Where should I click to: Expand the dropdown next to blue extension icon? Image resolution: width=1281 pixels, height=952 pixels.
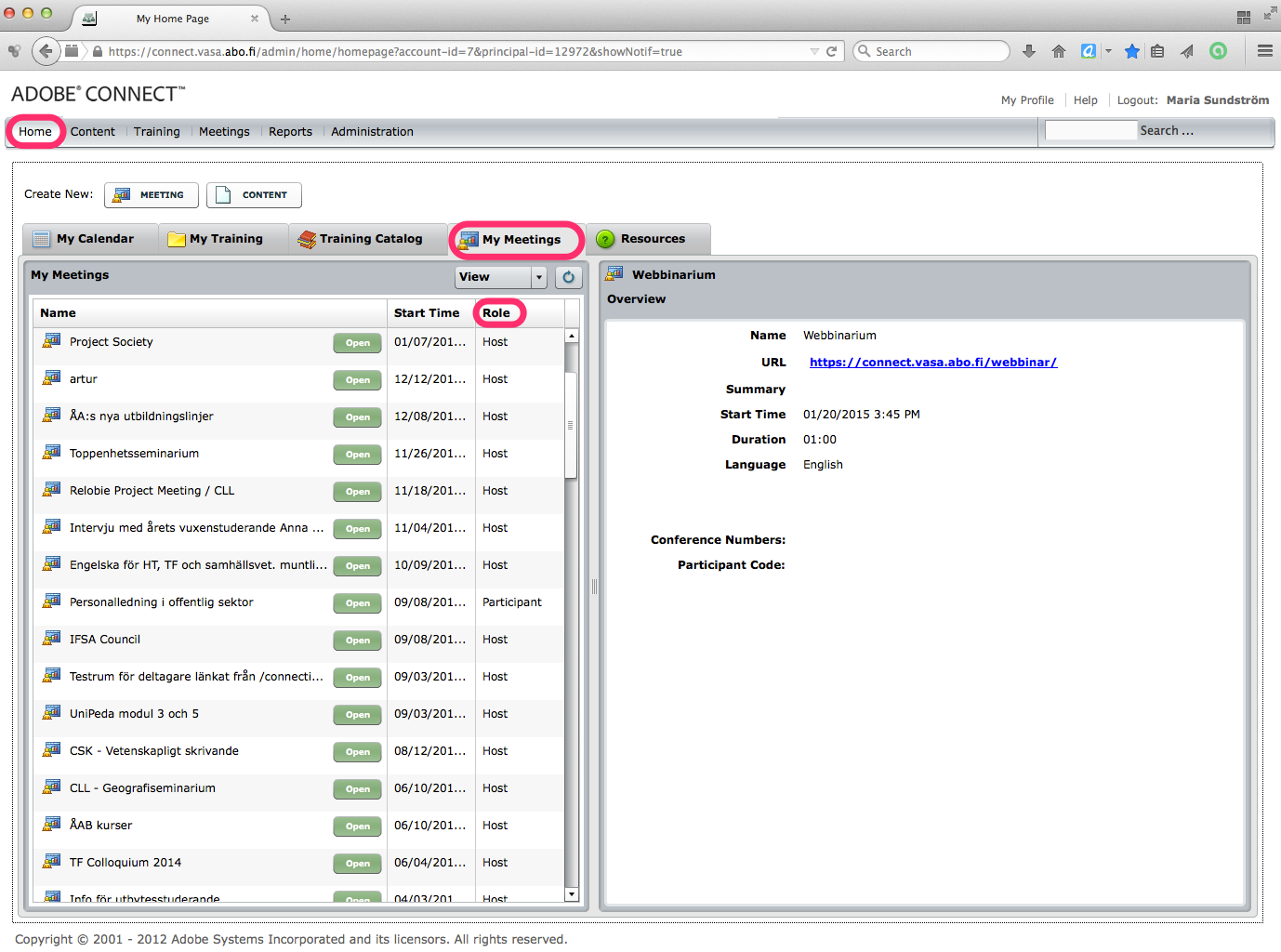point(1108,51)
